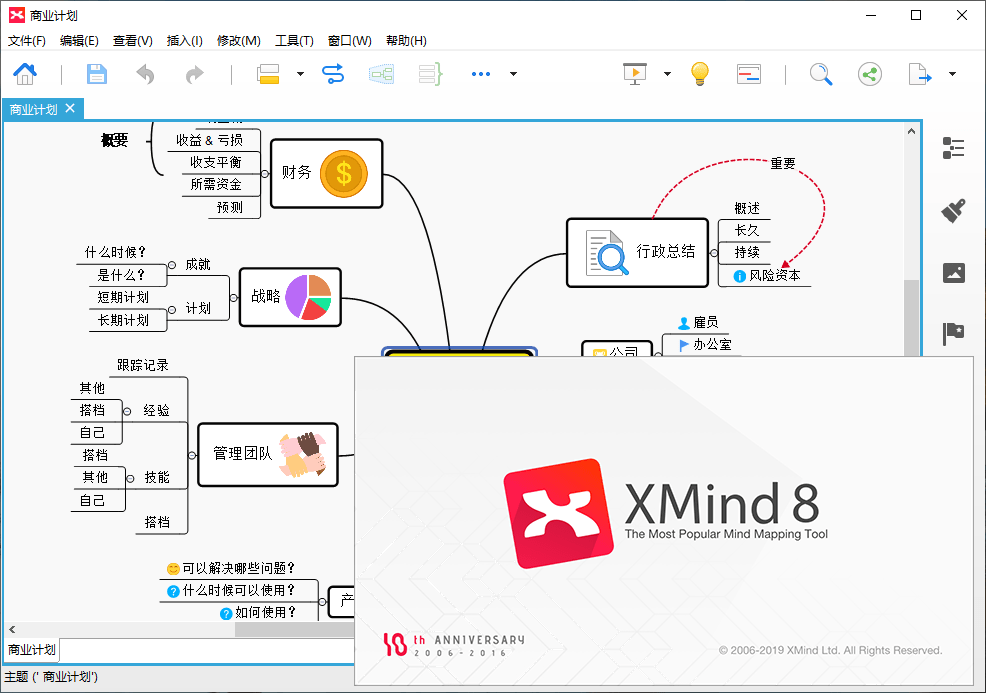Click the person marker beside 雇员

(x=684, y=323)
